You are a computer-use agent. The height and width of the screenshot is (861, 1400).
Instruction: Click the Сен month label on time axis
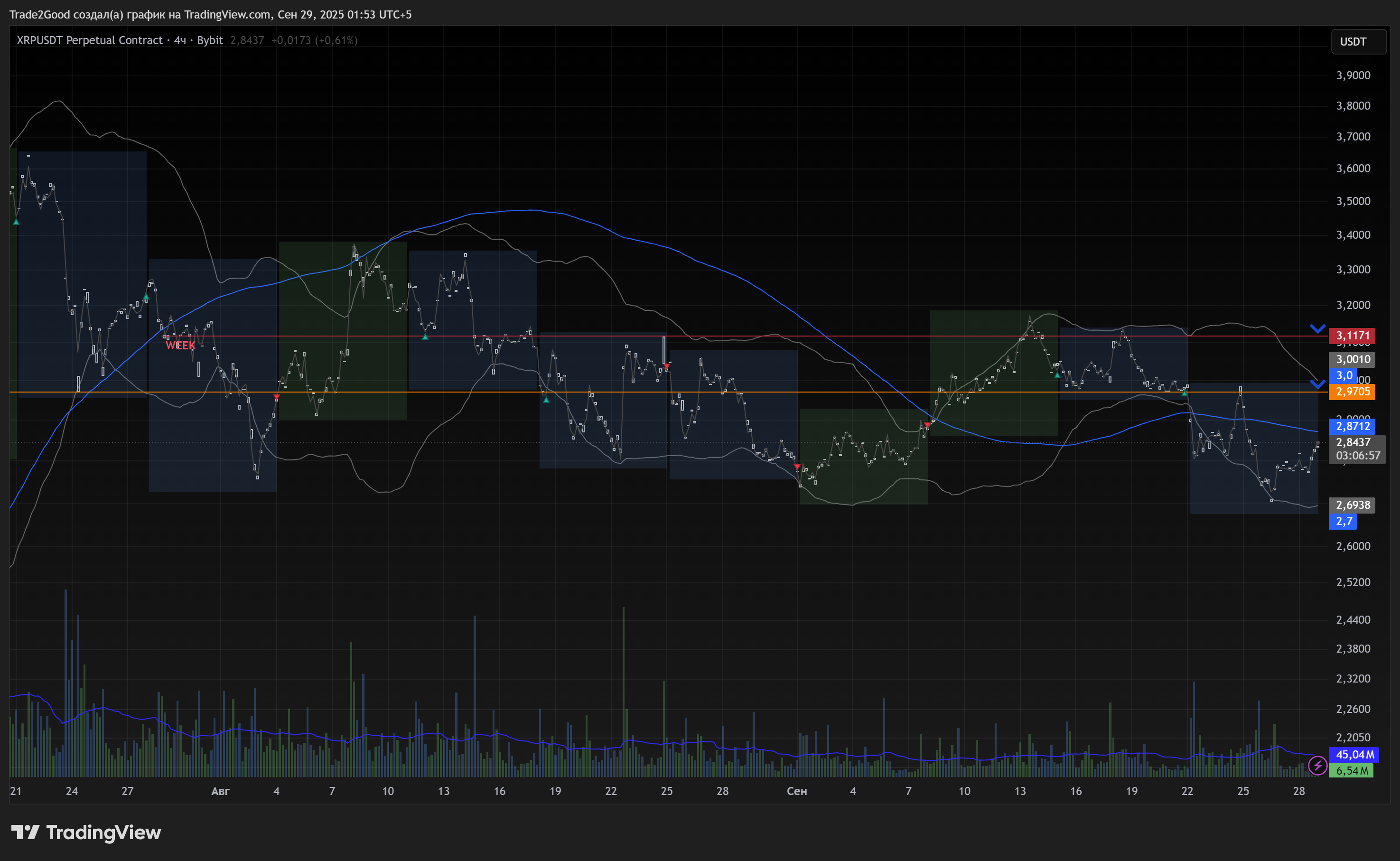pyautogui.click(x=796, y=791)
